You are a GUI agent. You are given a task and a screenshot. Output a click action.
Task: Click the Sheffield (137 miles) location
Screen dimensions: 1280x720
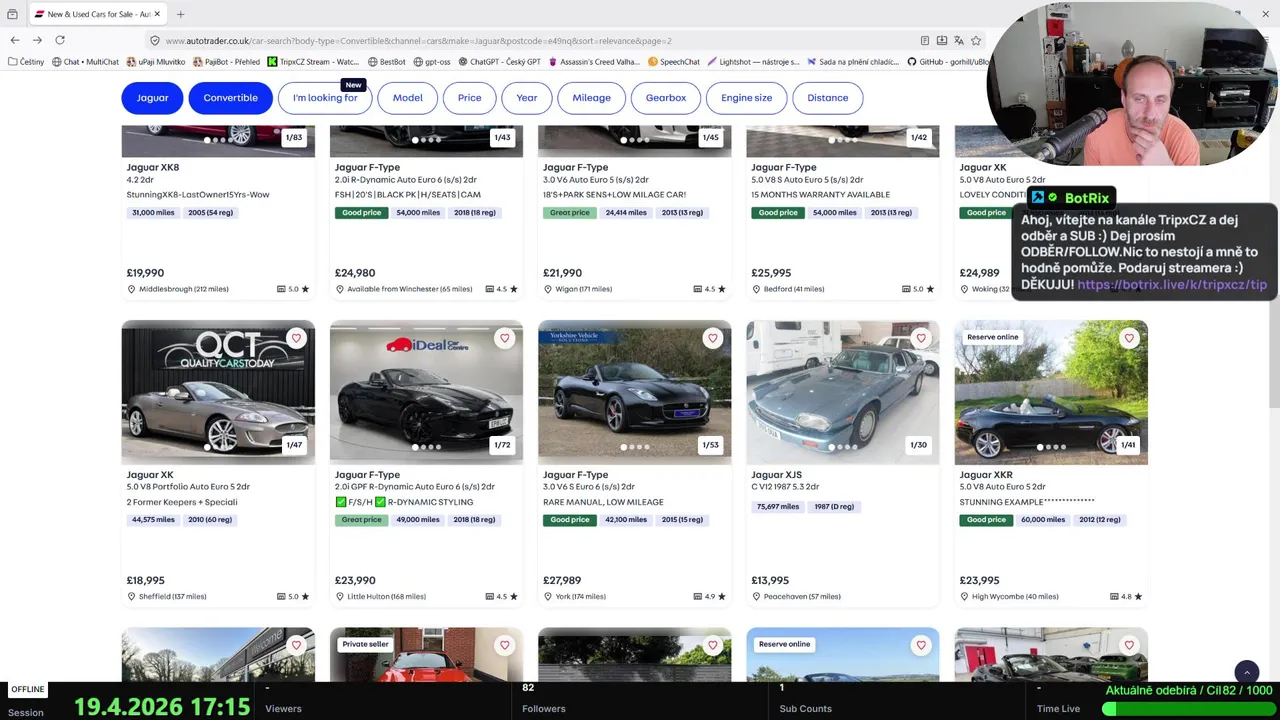(172, 596)
